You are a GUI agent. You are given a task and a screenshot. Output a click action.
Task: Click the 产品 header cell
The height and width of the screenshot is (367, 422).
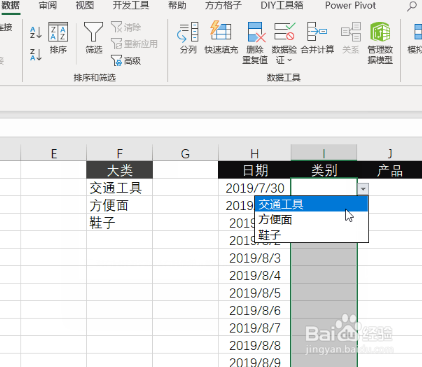(x=390, y=170)
